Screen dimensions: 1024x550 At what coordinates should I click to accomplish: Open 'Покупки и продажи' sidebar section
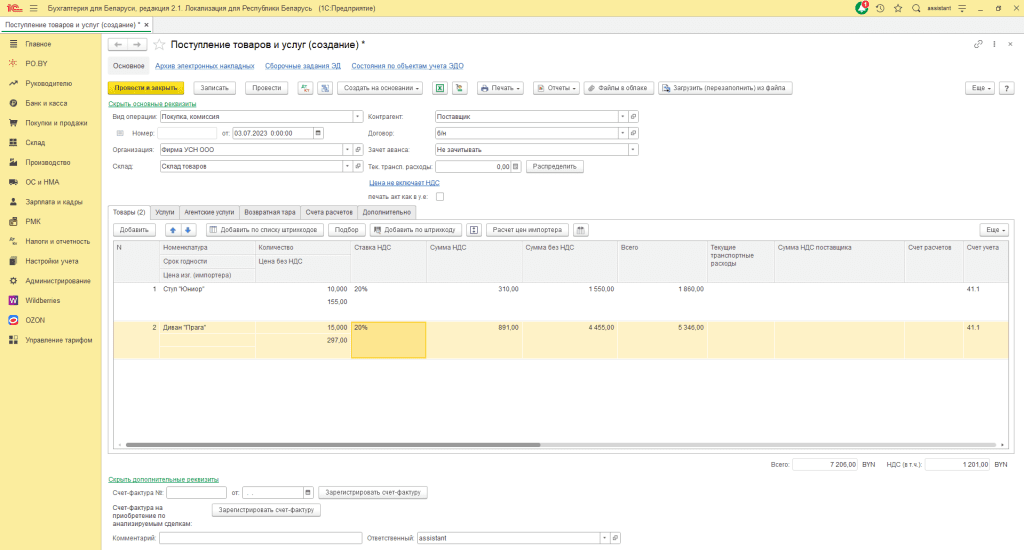(x=51, y=123)
